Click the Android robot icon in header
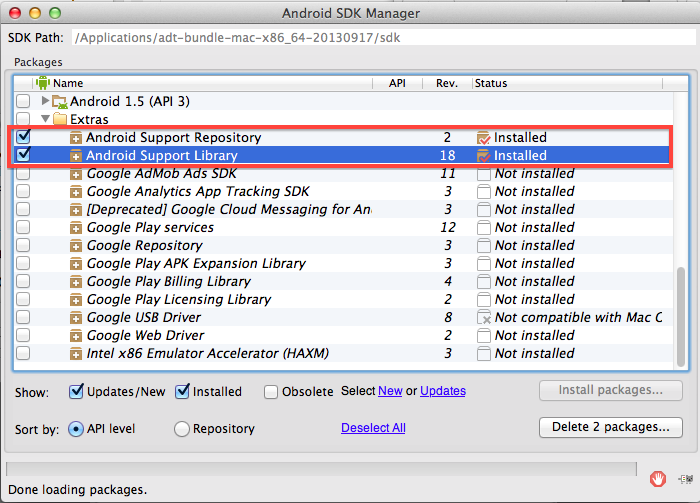This screenshot has height=503, width=700. click(43, 83)
